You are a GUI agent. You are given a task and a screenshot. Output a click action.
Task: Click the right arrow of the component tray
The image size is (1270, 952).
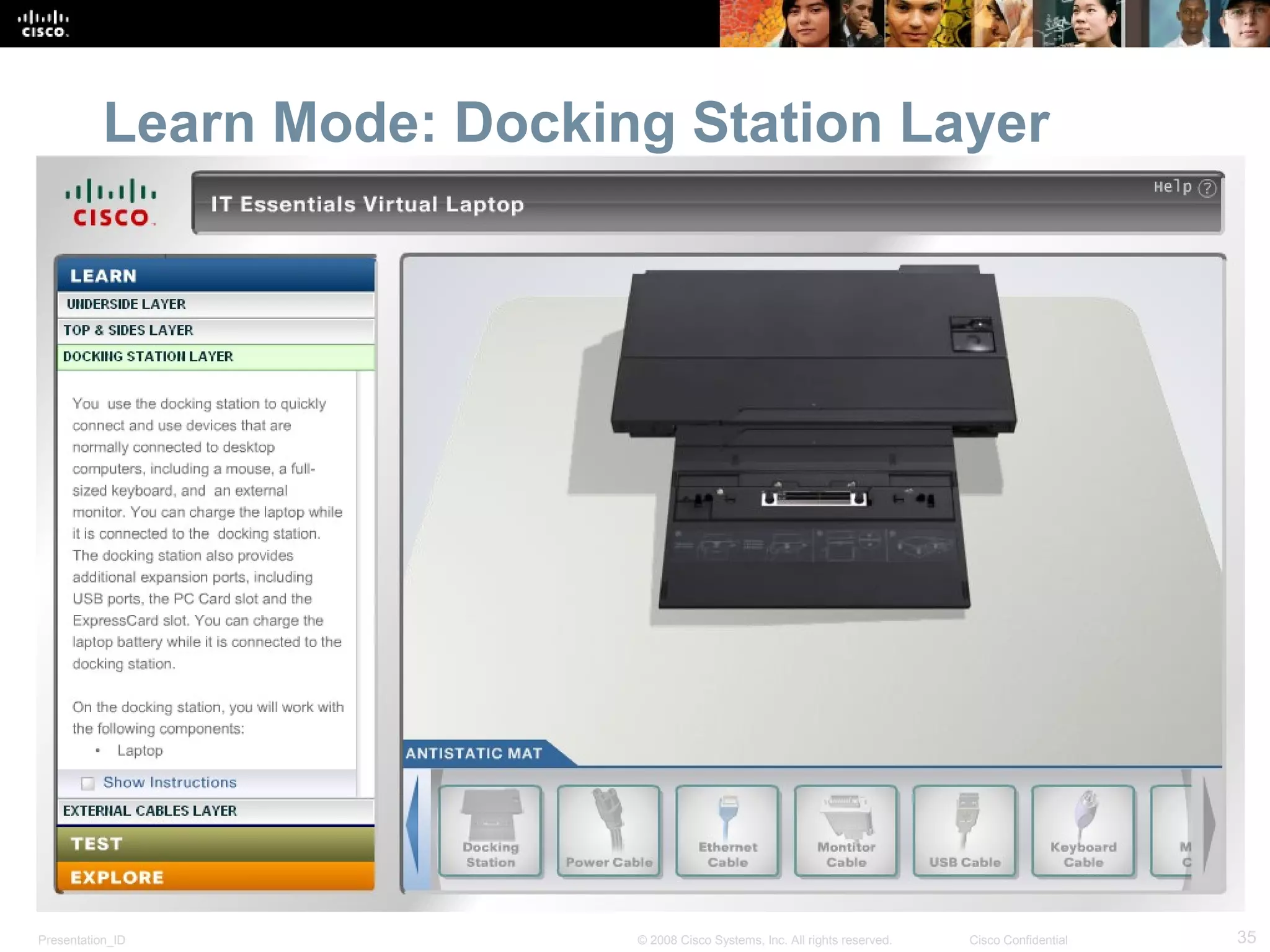tap(1209, 824)
